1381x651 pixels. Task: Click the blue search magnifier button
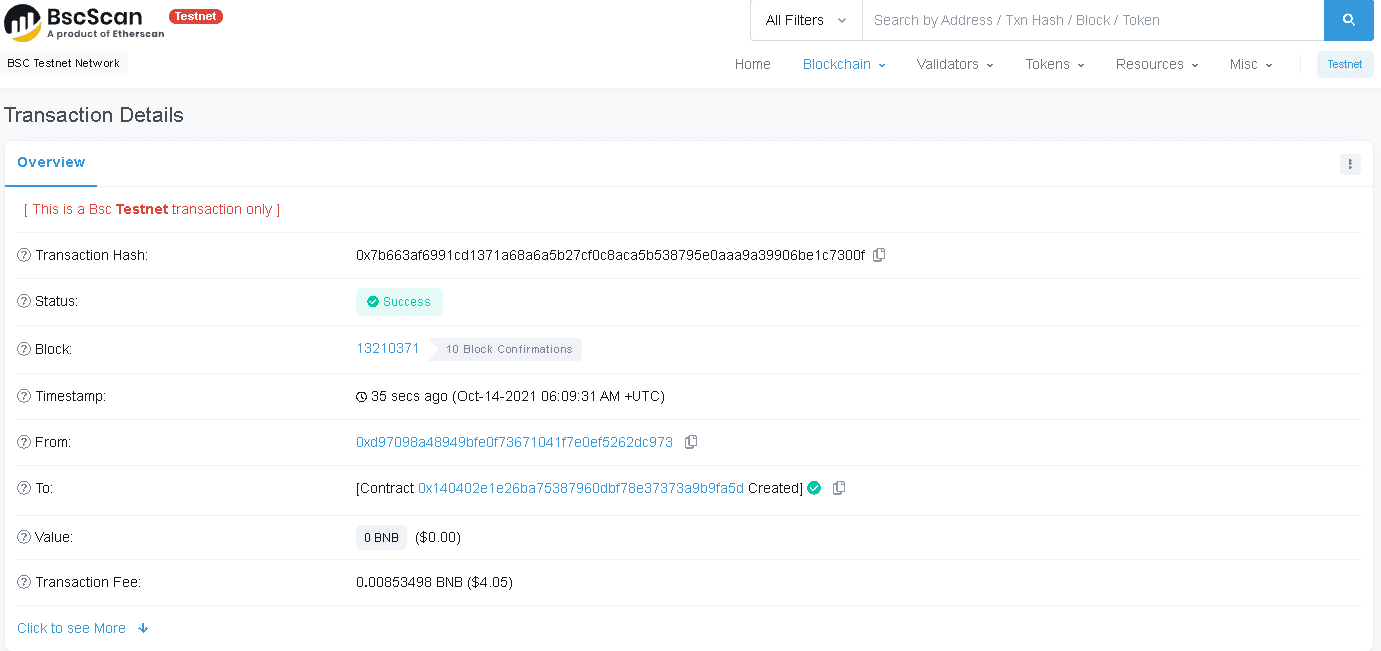(1348, 20)
